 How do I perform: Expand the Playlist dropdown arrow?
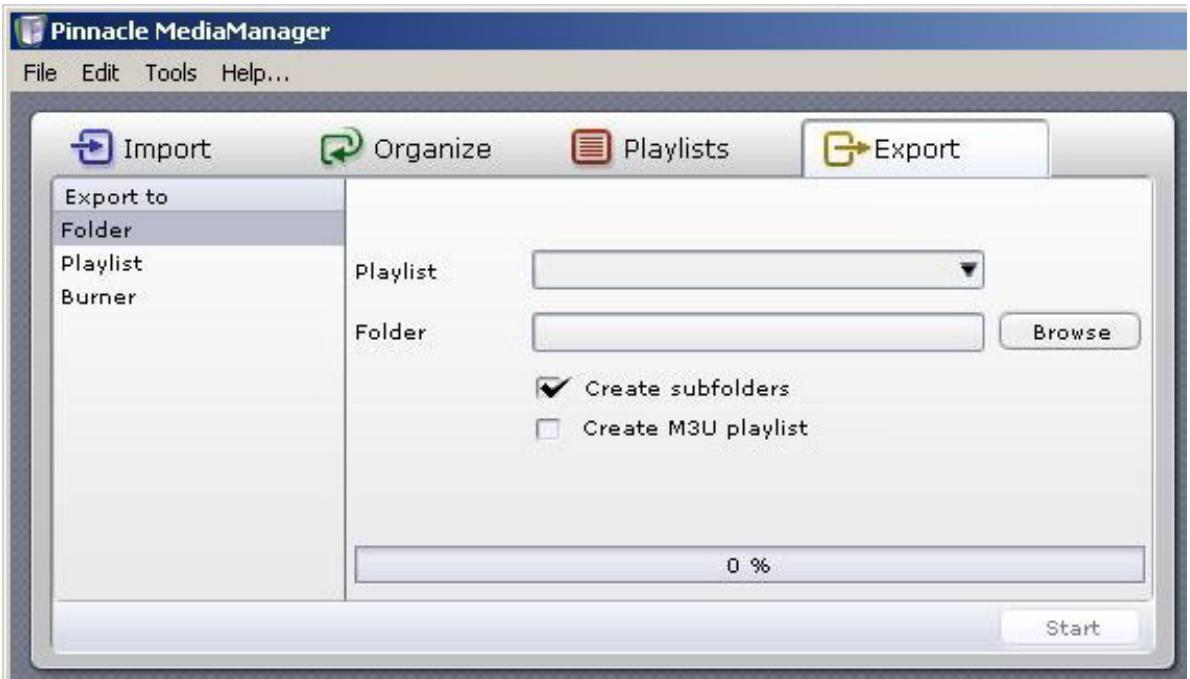coord(968,269)
